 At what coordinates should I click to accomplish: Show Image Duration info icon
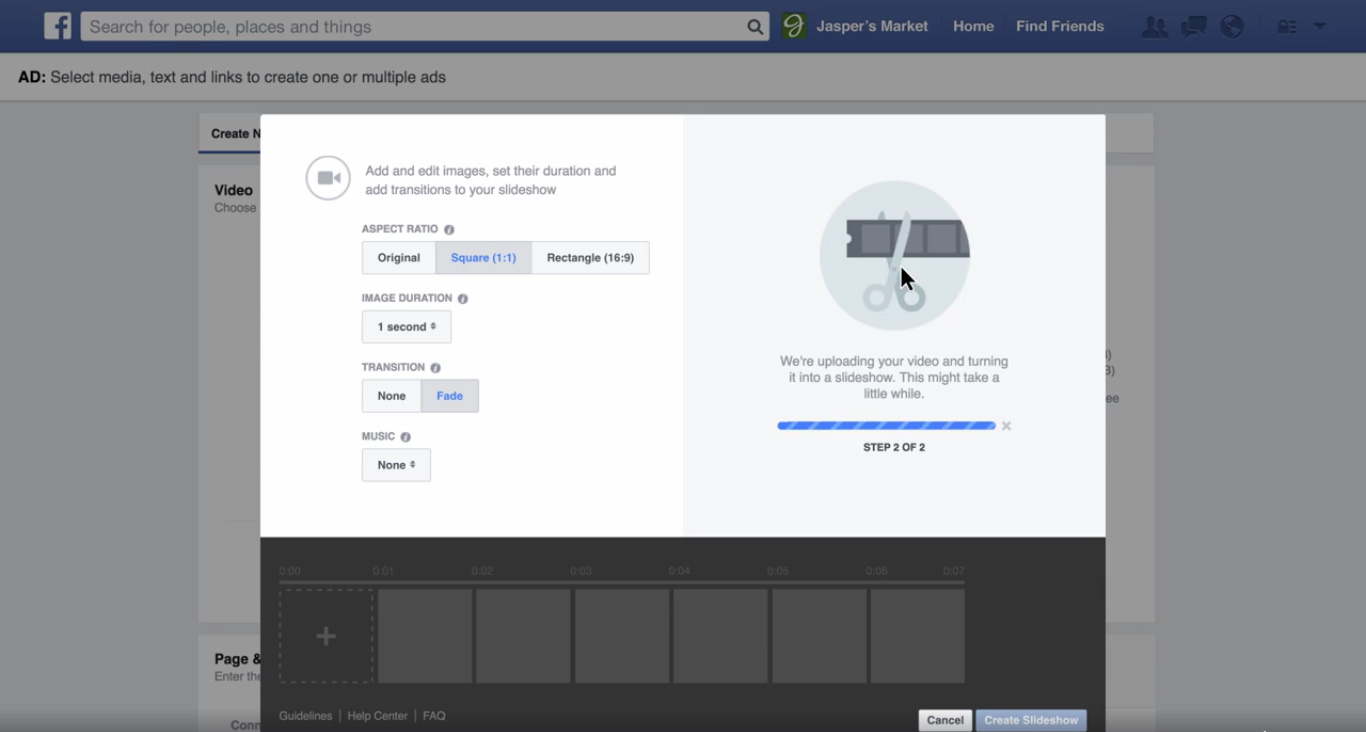(x=462, y=299)
